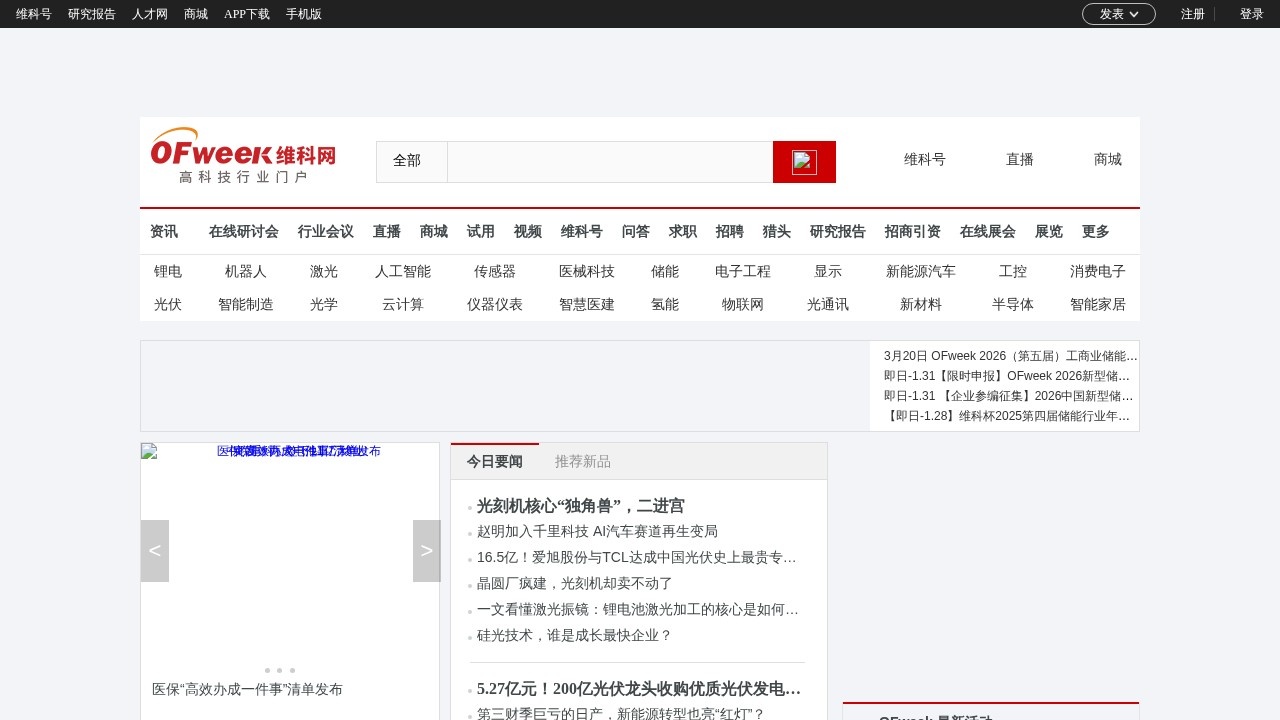Image resolution: width=1280 pixels, height=720 pixels.
Task: Click the 登录 login link
Action: [x=1252, y=14]
